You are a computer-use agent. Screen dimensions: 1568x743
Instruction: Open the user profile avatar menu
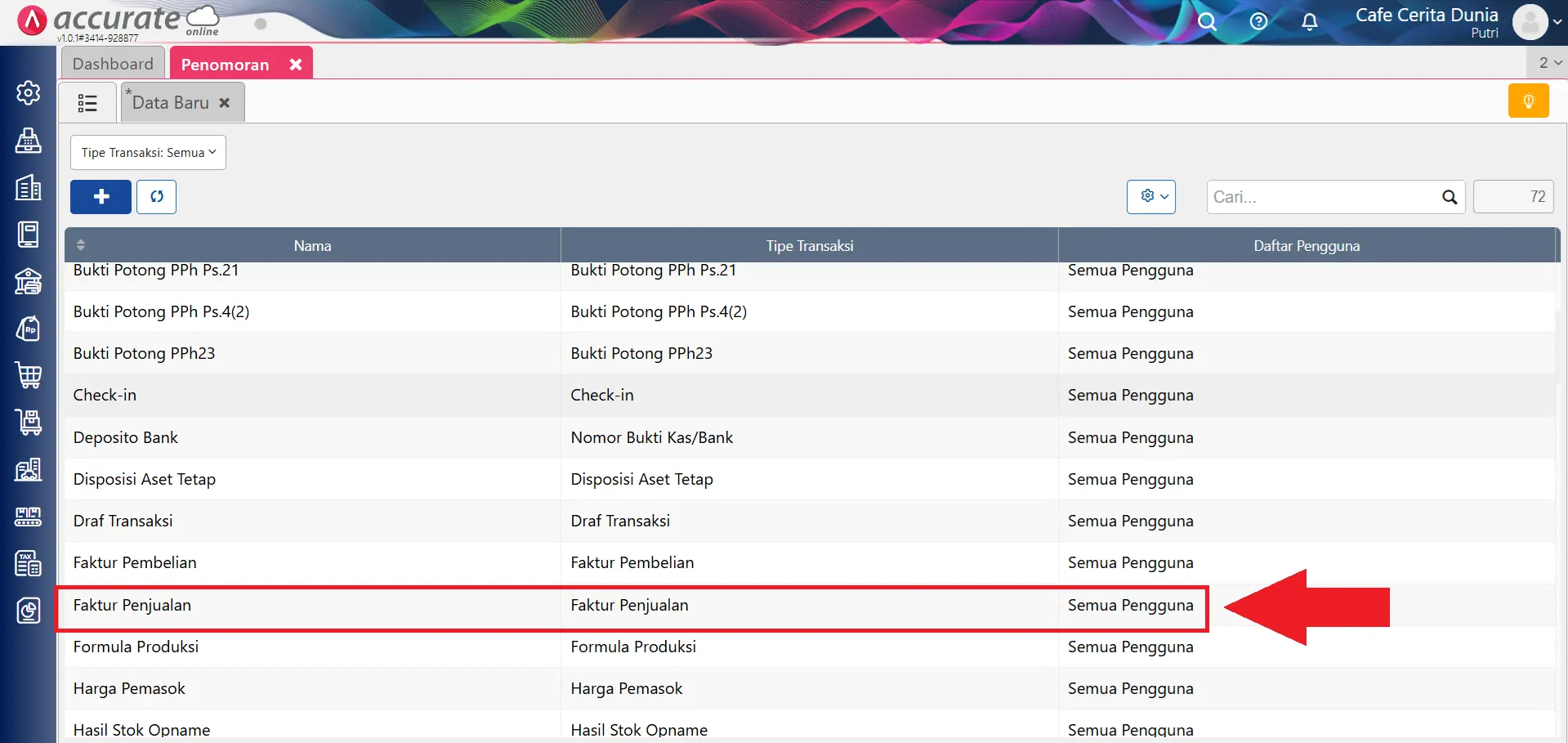pos(1530,22)
